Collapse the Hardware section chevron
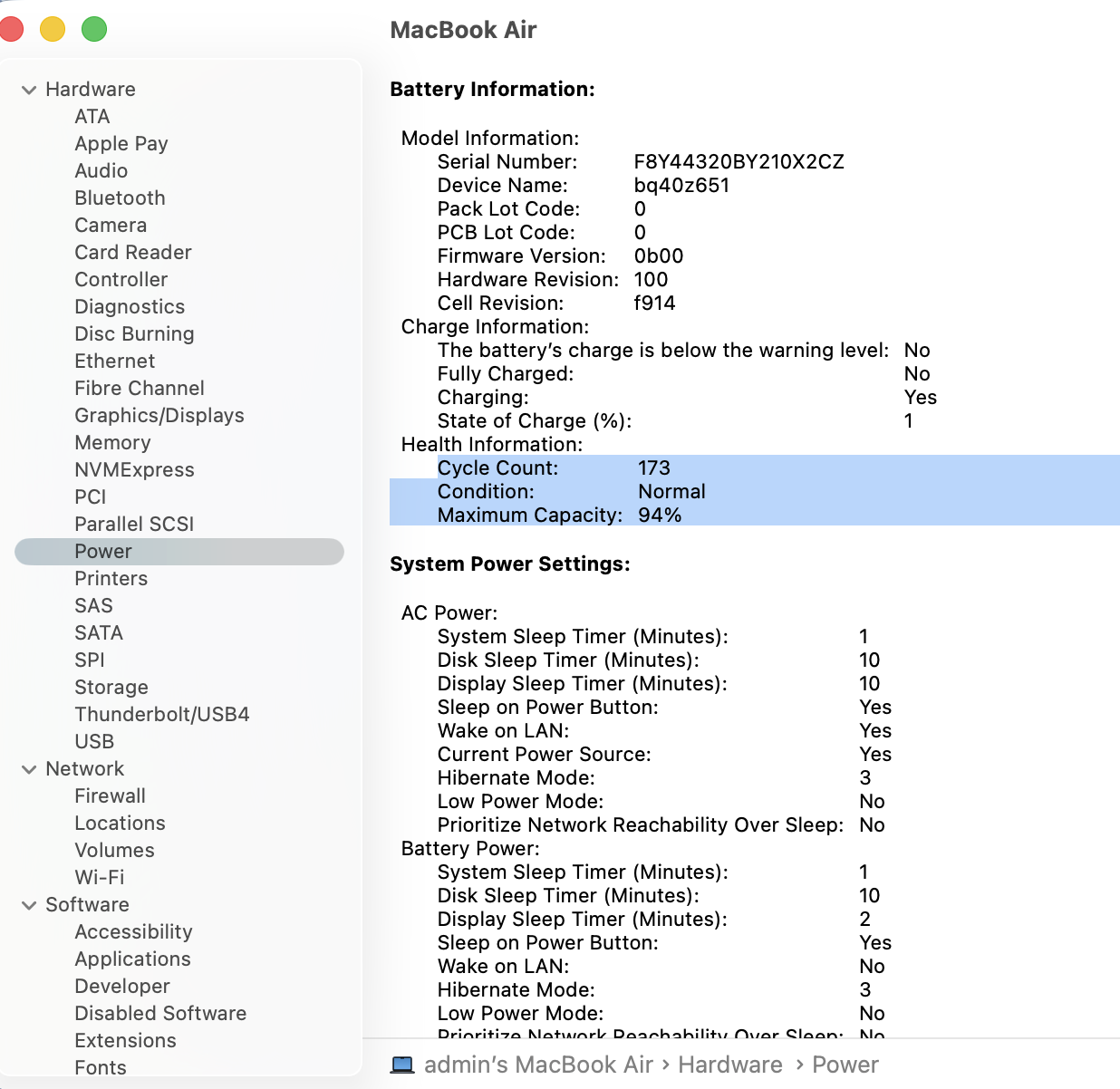Image resolution: width=1120 pixels, height=1089 pixels. click(x=29, y=90)
